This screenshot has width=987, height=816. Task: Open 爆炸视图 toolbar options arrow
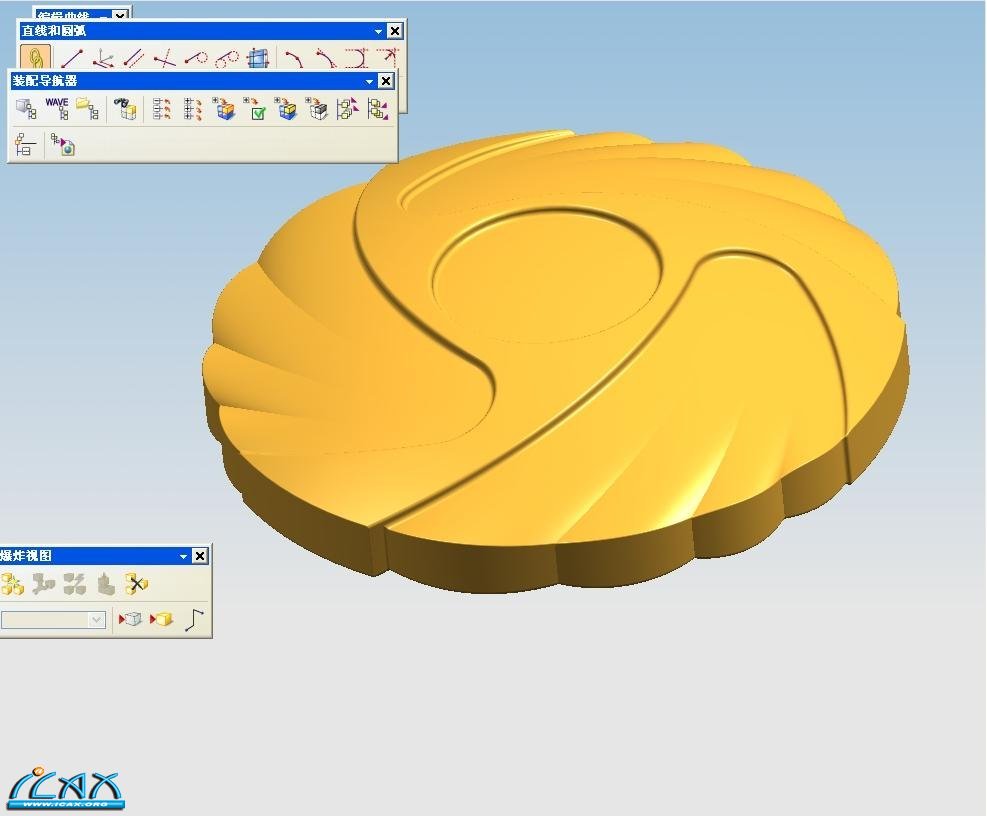tap(183, 556)
